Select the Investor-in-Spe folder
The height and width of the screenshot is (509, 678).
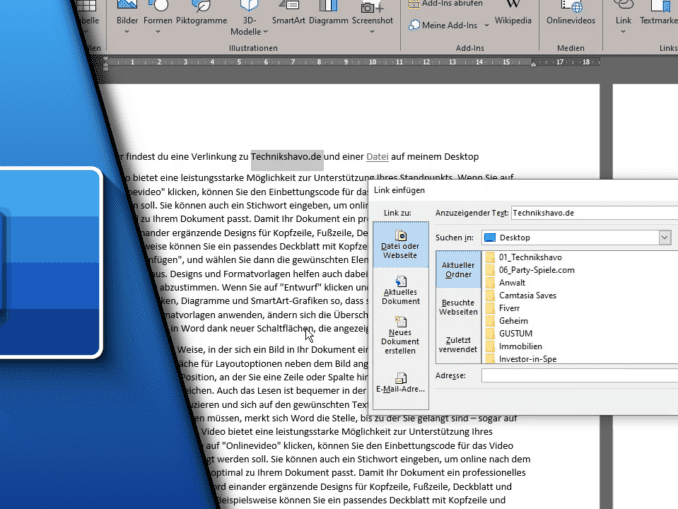(528, 359)
